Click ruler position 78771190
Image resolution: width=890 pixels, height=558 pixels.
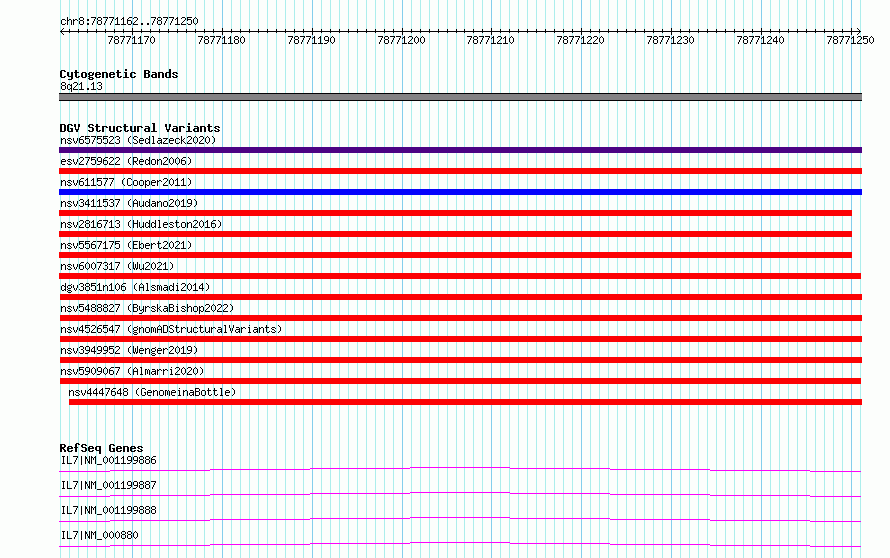311,40
